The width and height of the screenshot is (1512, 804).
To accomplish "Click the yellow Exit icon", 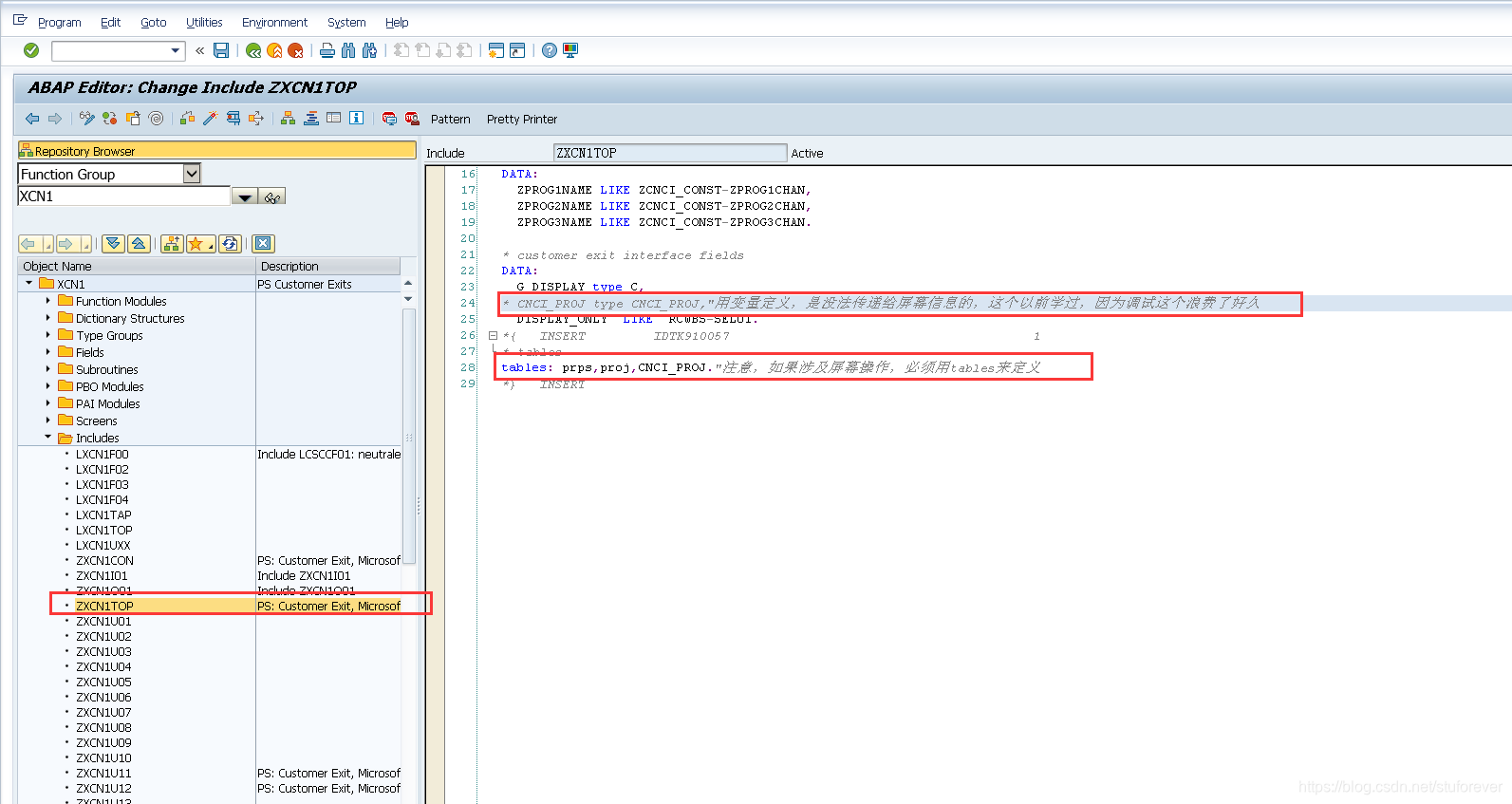I will tap(274, 50).
